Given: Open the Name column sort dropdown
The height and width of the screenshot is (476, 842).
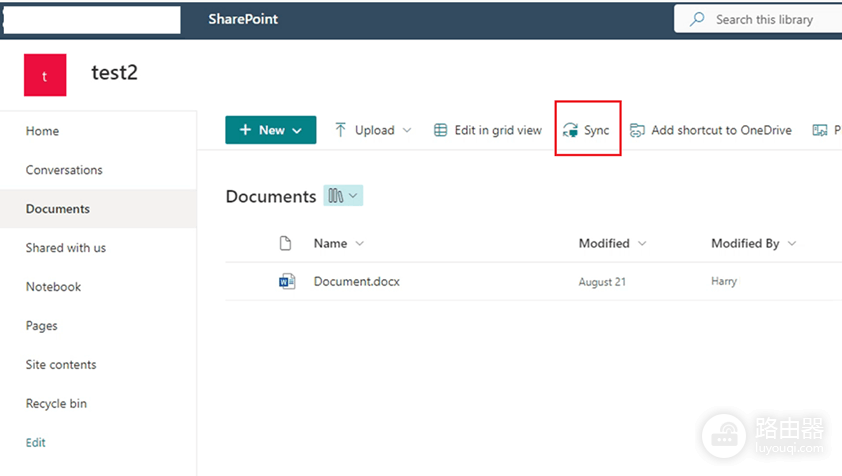Looking at the screenshot, I should pos(360,243).
